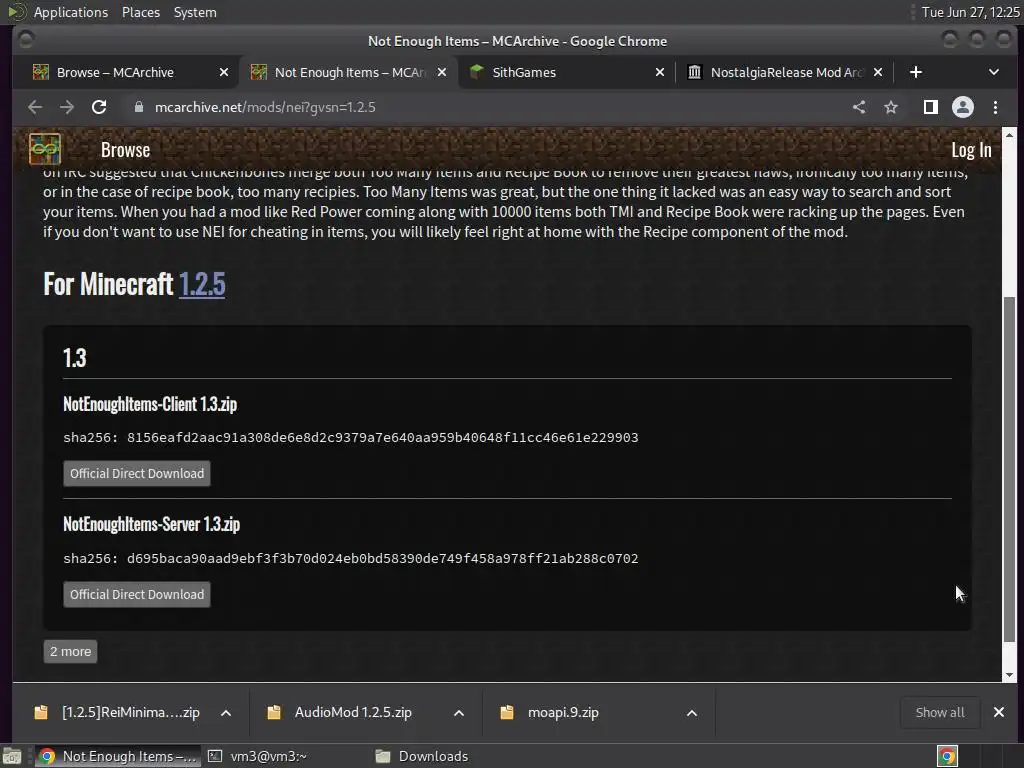Image resolution: width=1024 pixels, height=768 pixels.
Task: Click the browser forward arrow
Action: pyautogui.click(x=67, y=107)
